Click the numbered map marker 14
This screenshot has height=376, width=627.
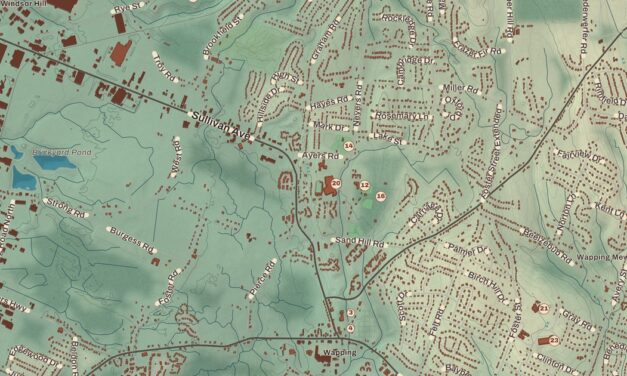pyautogui.click(x=349, y=146)
